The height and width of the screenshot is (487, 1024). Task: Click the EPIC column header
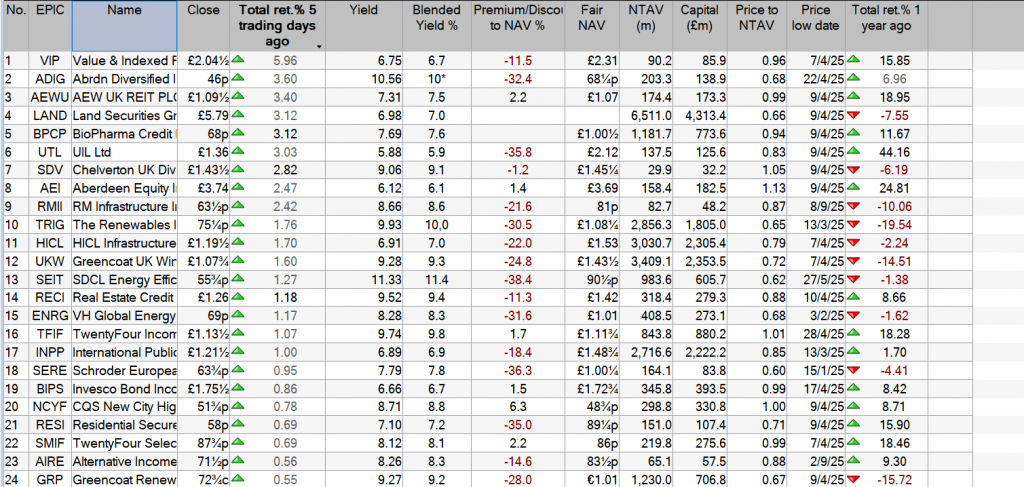coord(50,27)
